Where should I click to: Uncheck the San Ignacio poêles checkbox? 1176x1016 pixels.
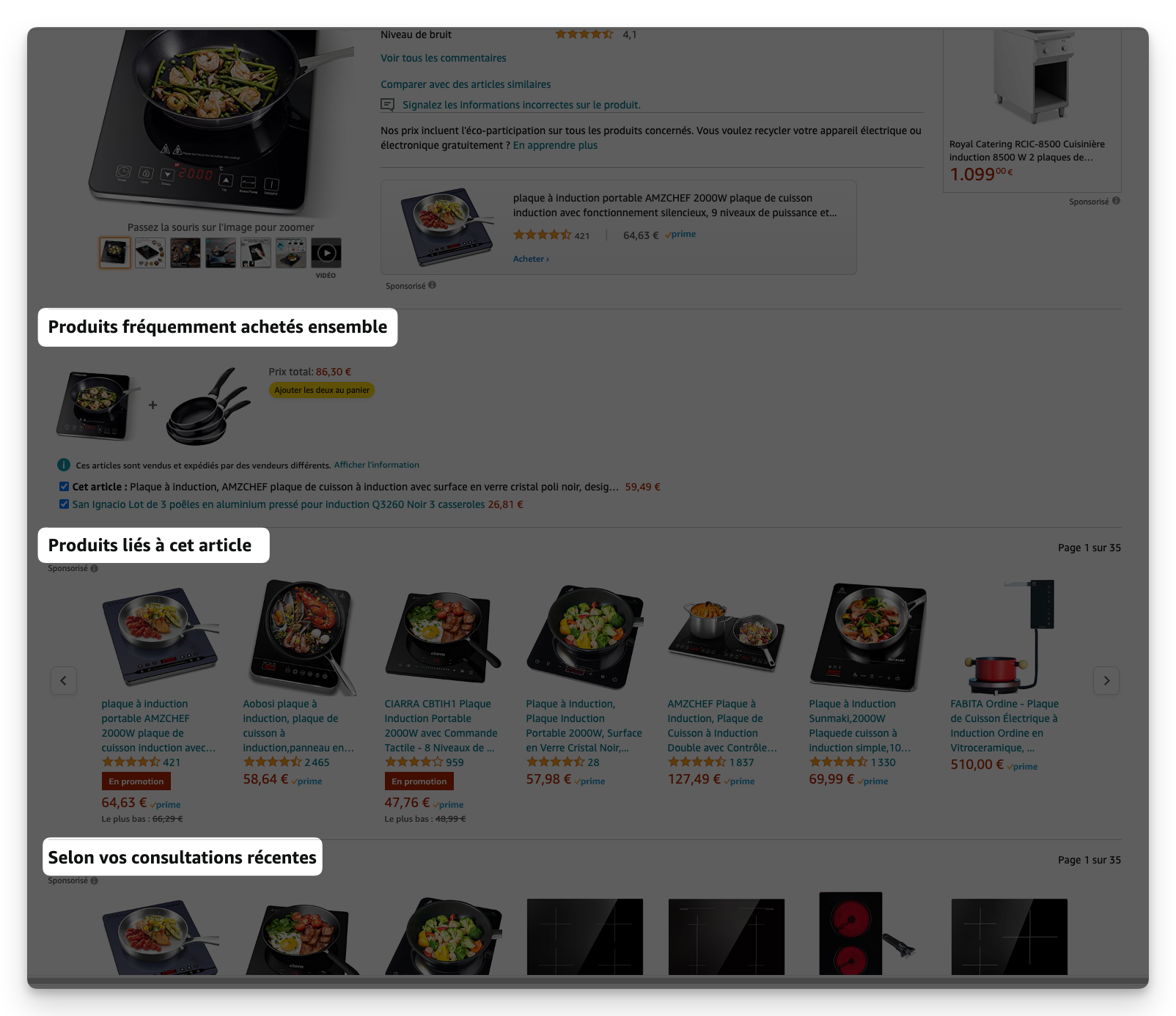point(64,504)
